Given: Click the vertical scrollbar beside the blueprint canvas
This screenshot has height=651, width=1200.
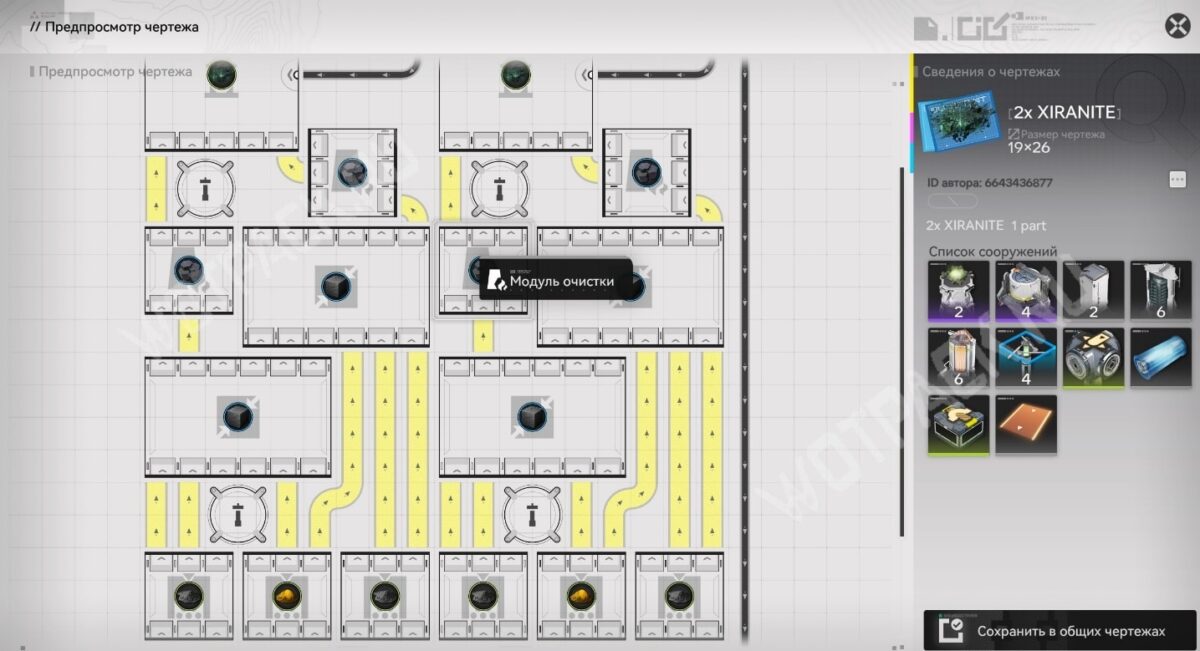Looking at the screenshot, I should pos(901,350).
